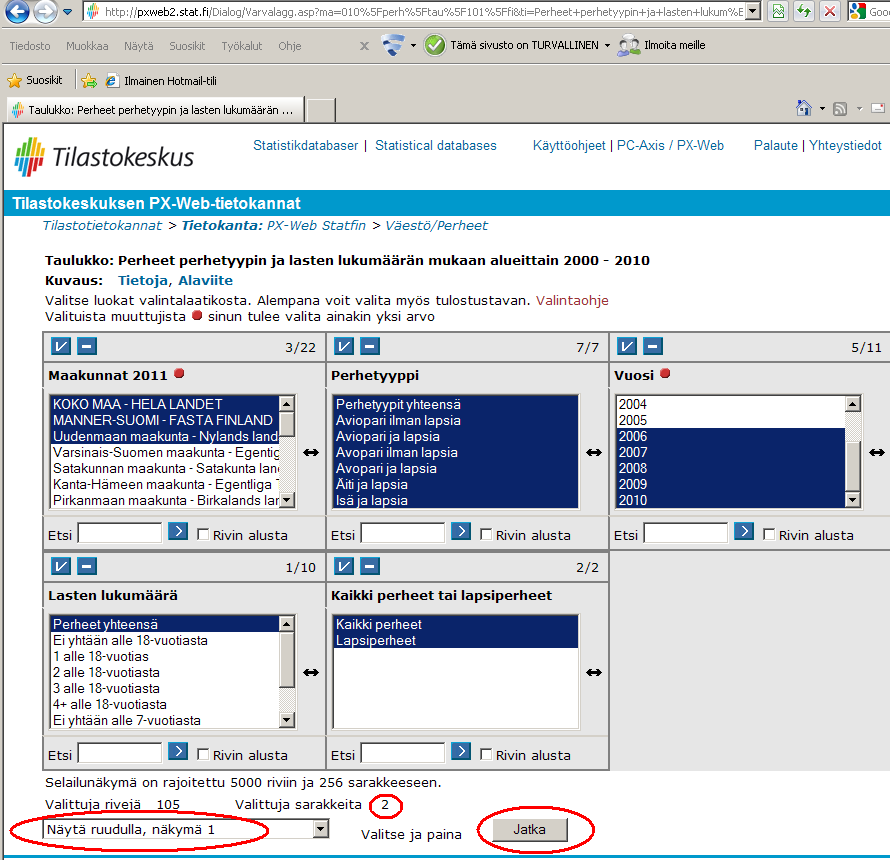Open the Yhteystiedot link

coord(845,145)
